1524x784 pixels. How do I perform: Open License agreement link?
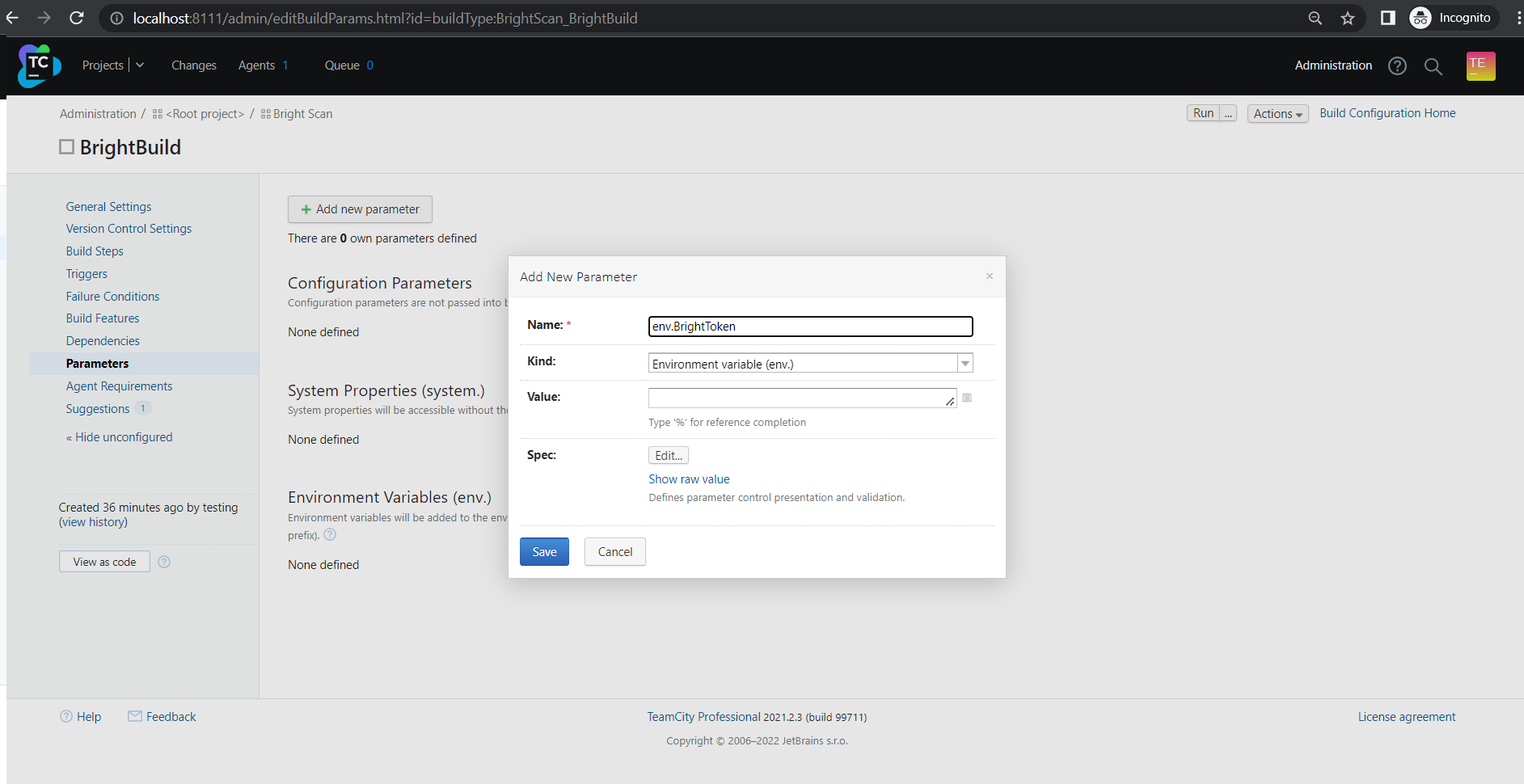click(1407, 717)
